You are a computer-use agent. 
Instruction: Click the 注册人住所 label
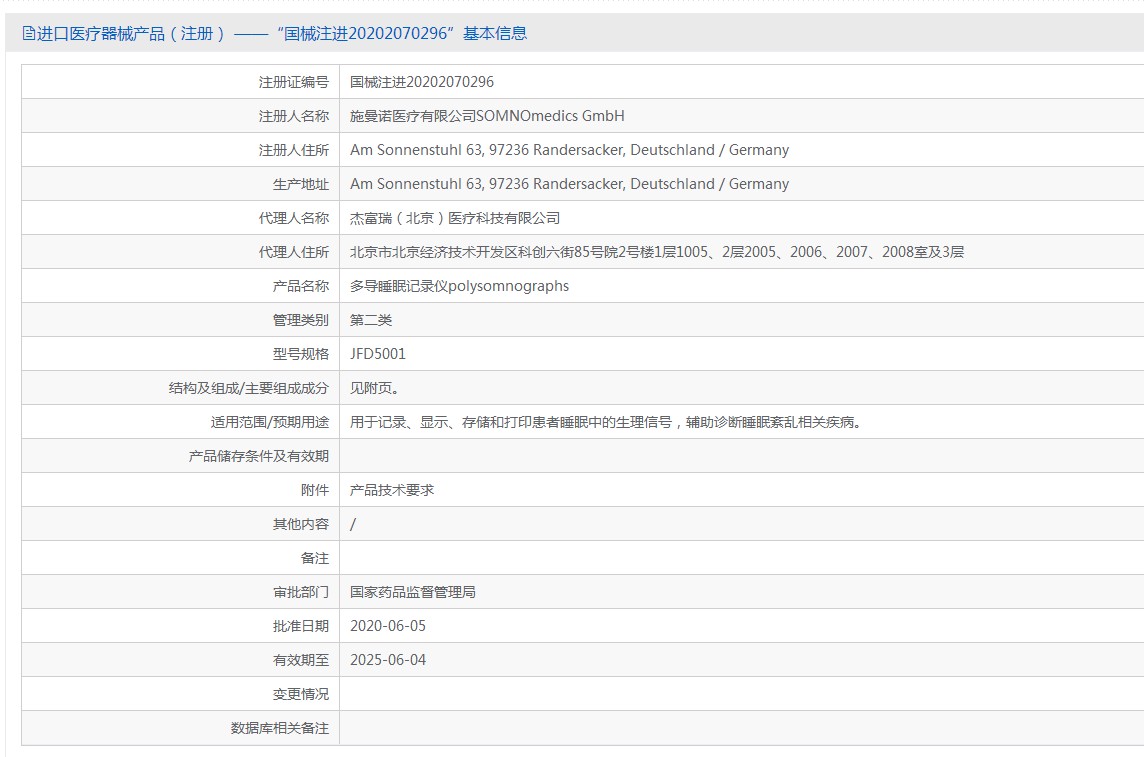(x=293, y=150)
